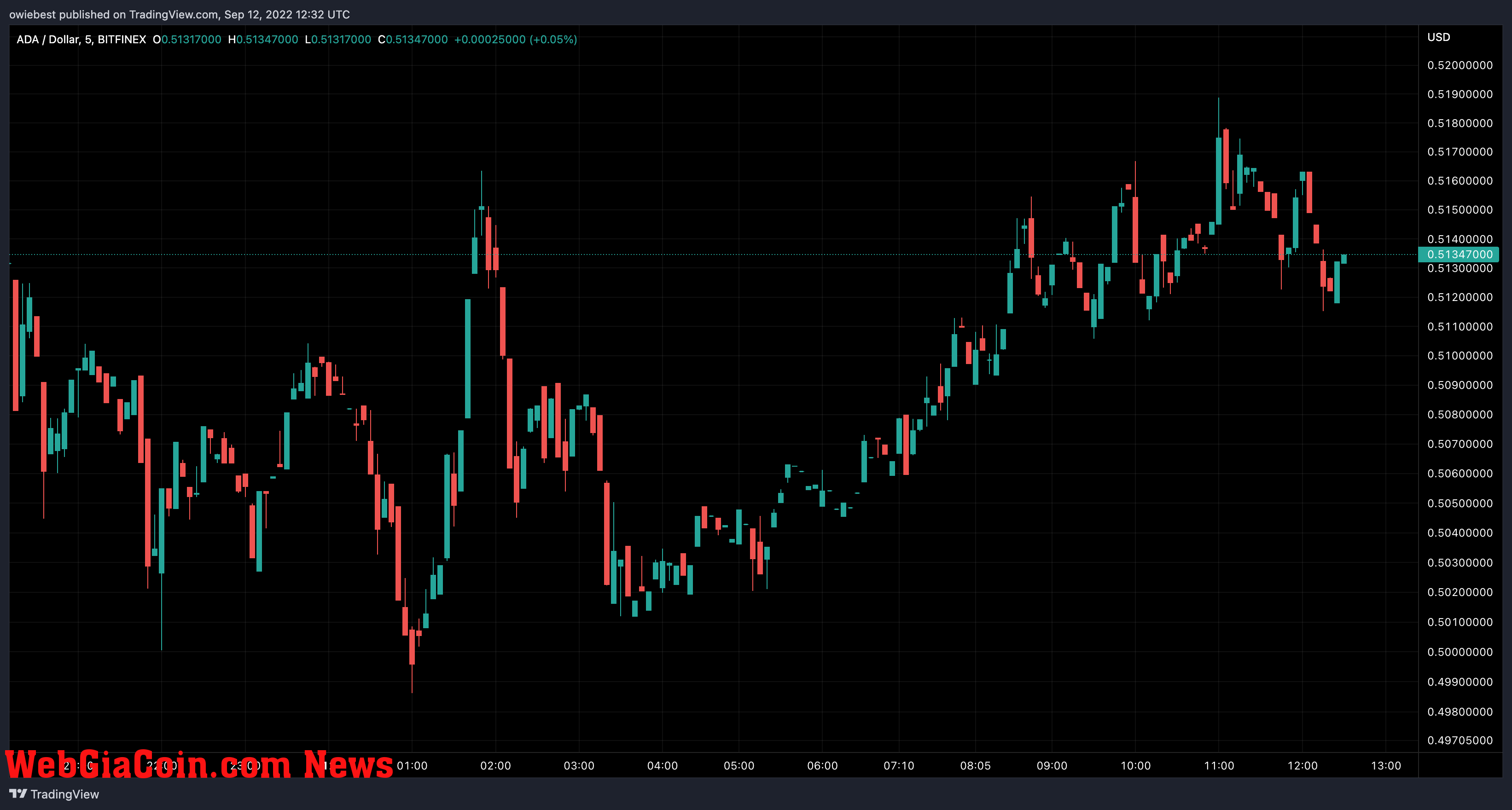Viewport: 1512px width, 810px height.
Task: Click the 0.51600000 price axis label
Action: 1460,181
